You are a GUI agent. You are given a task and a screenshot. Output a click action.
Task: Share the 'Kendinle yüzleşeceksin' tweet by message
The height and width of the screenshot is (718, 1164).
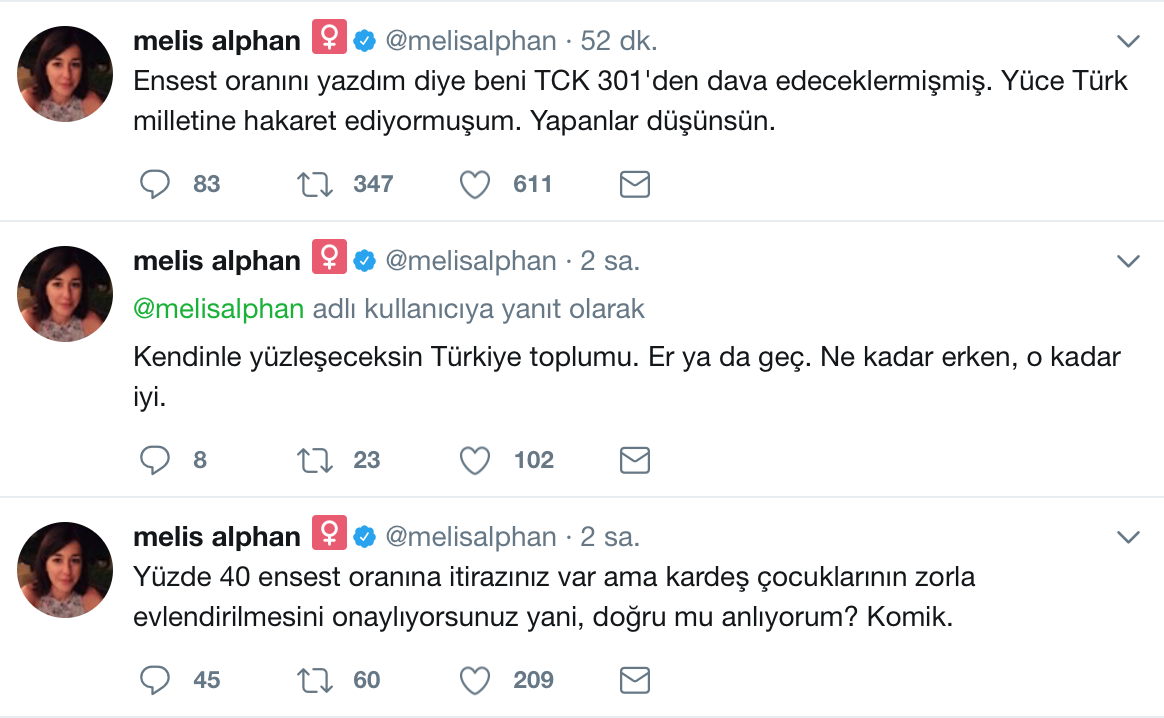[635, 460]
